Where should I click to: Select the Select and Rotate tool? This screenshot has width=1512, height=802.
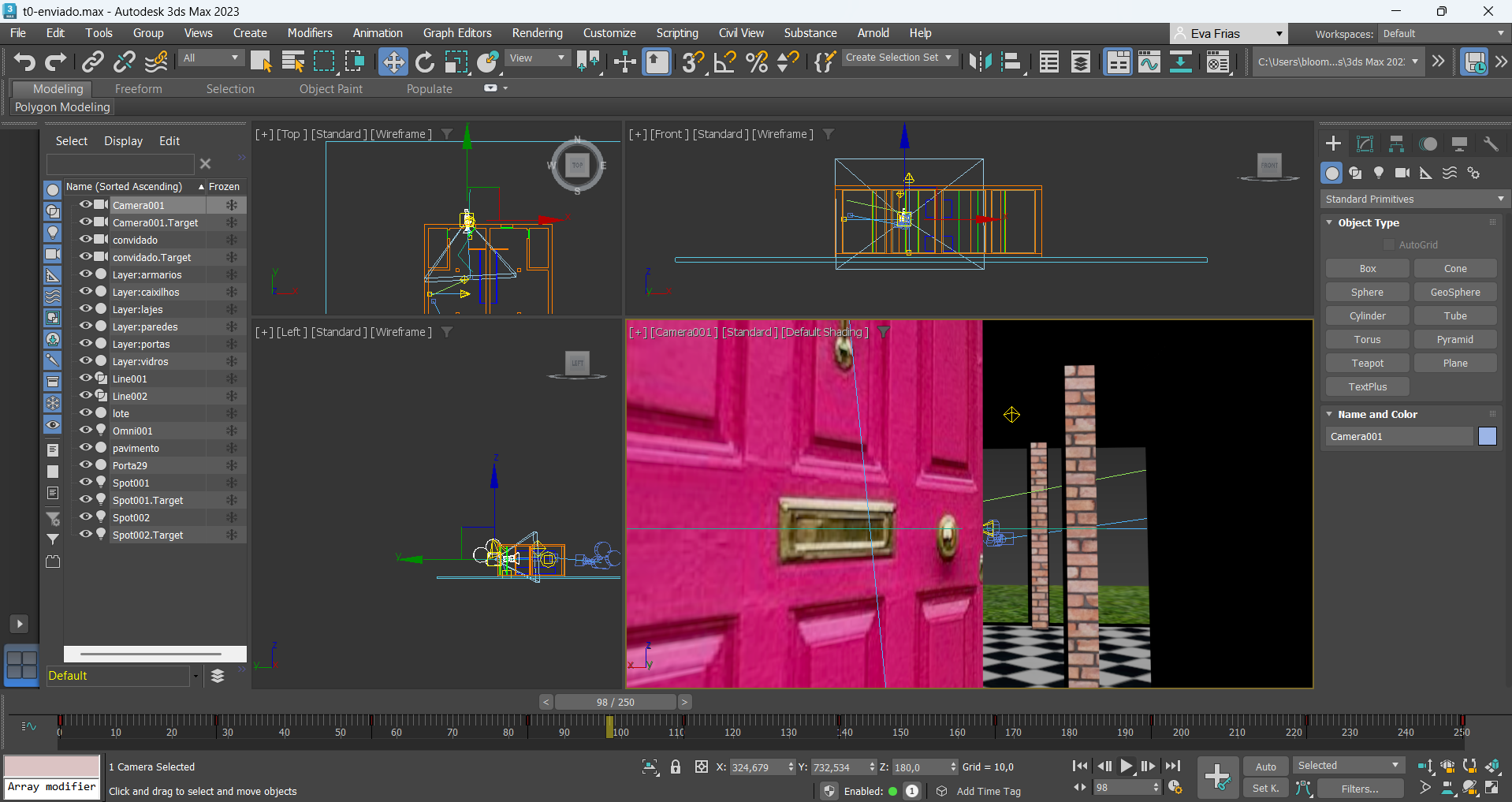425,62
